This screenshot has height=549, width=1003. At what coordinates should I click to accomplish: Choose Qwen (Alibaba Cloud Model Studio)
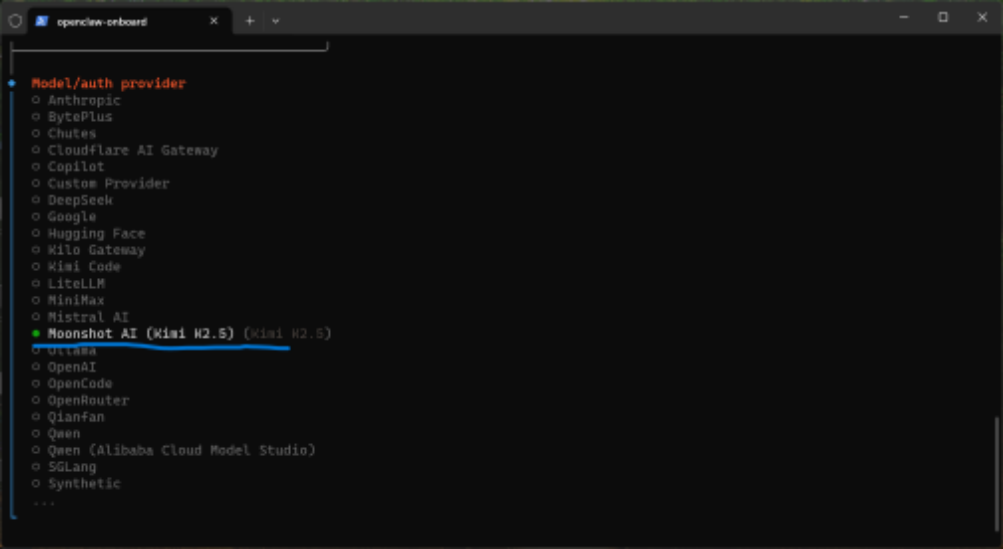pyautogui.click(x=181, y=450)
